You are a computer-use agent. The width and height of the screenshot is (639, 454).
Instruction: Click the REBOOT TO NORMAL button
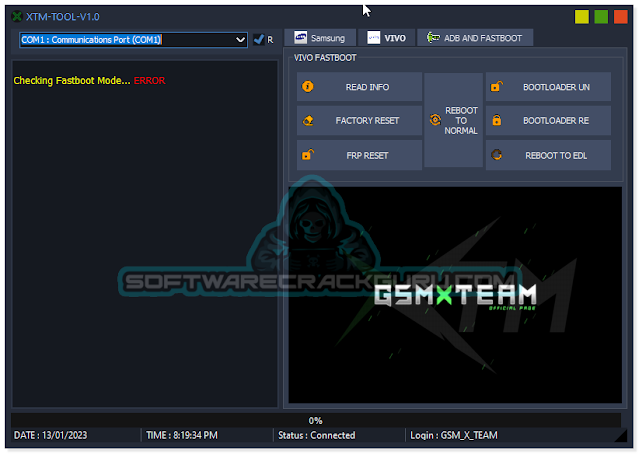(454, 120)
